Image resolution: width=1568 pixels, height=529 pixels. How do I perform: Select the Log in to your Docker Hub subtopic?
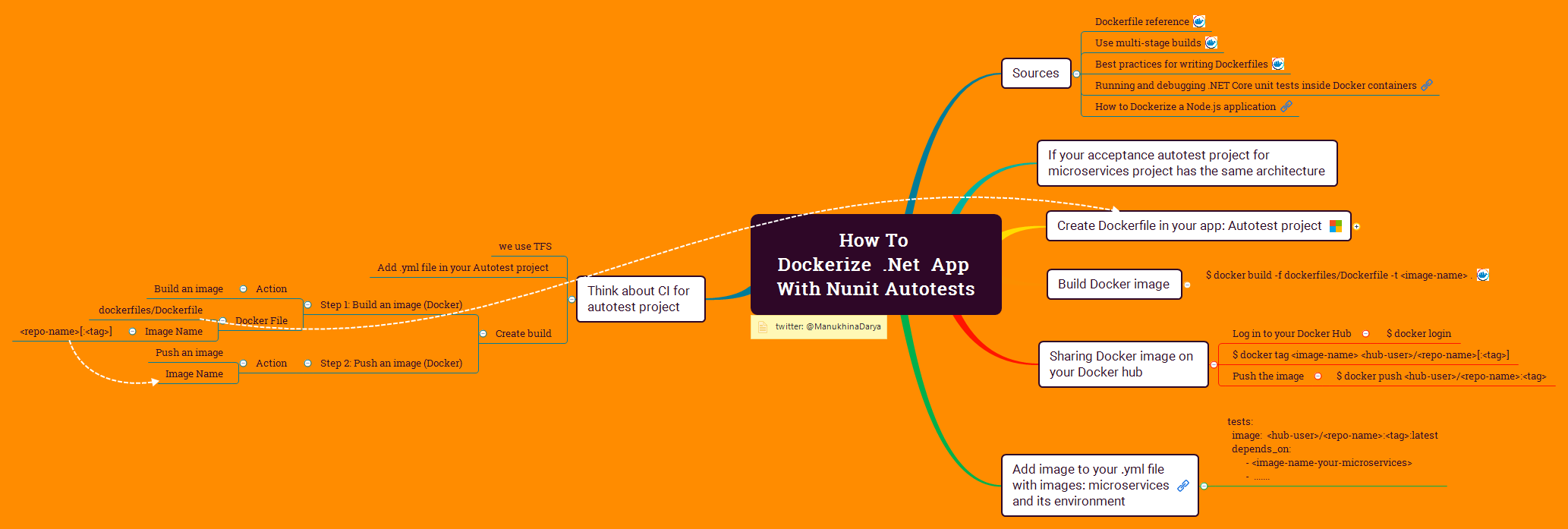point(1291,334)
